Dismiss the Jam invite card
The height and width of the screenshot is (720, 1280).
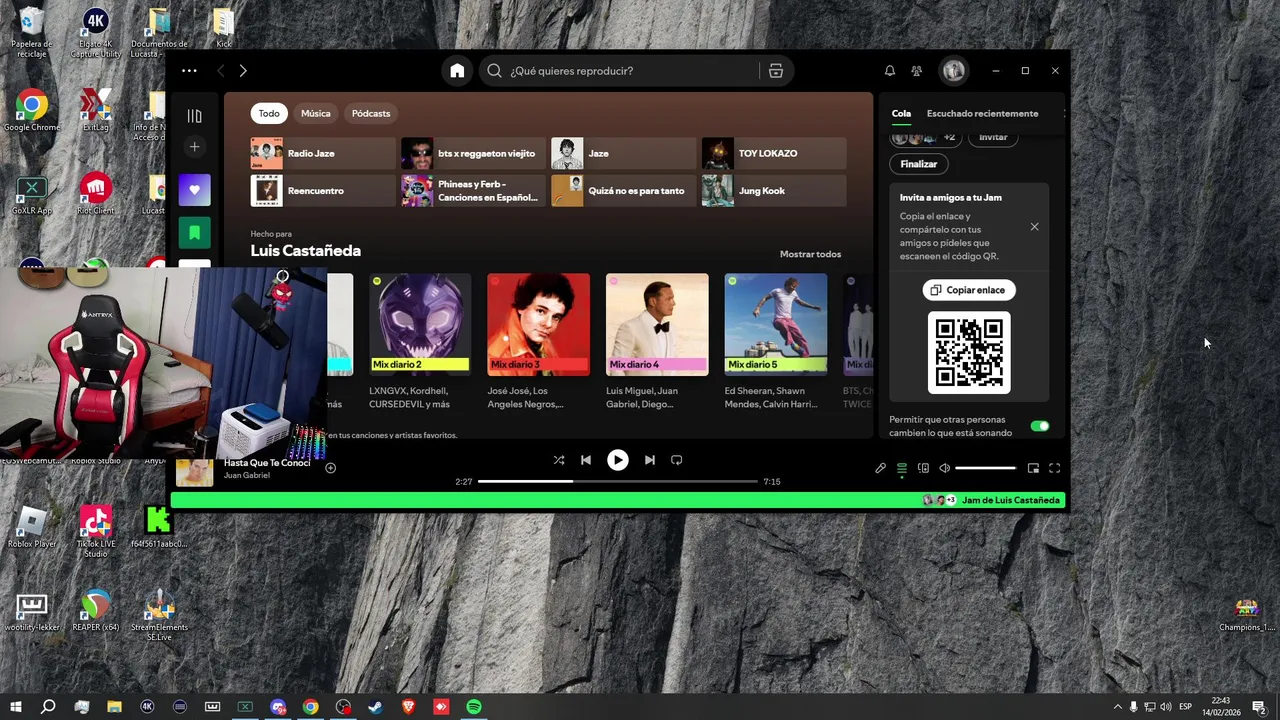[1034, 227]
